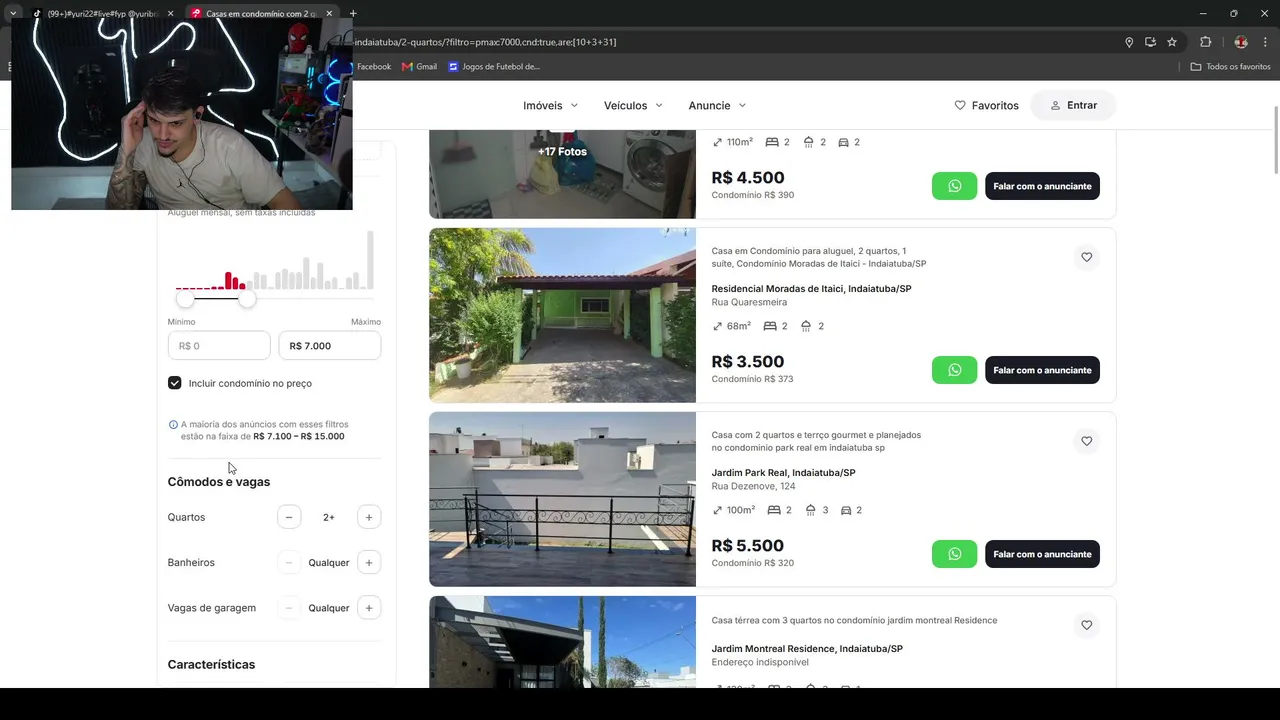Open the Chrome three-dot menu
The width and height of the screenshot is (1280, 720).
pos(1264,42)
